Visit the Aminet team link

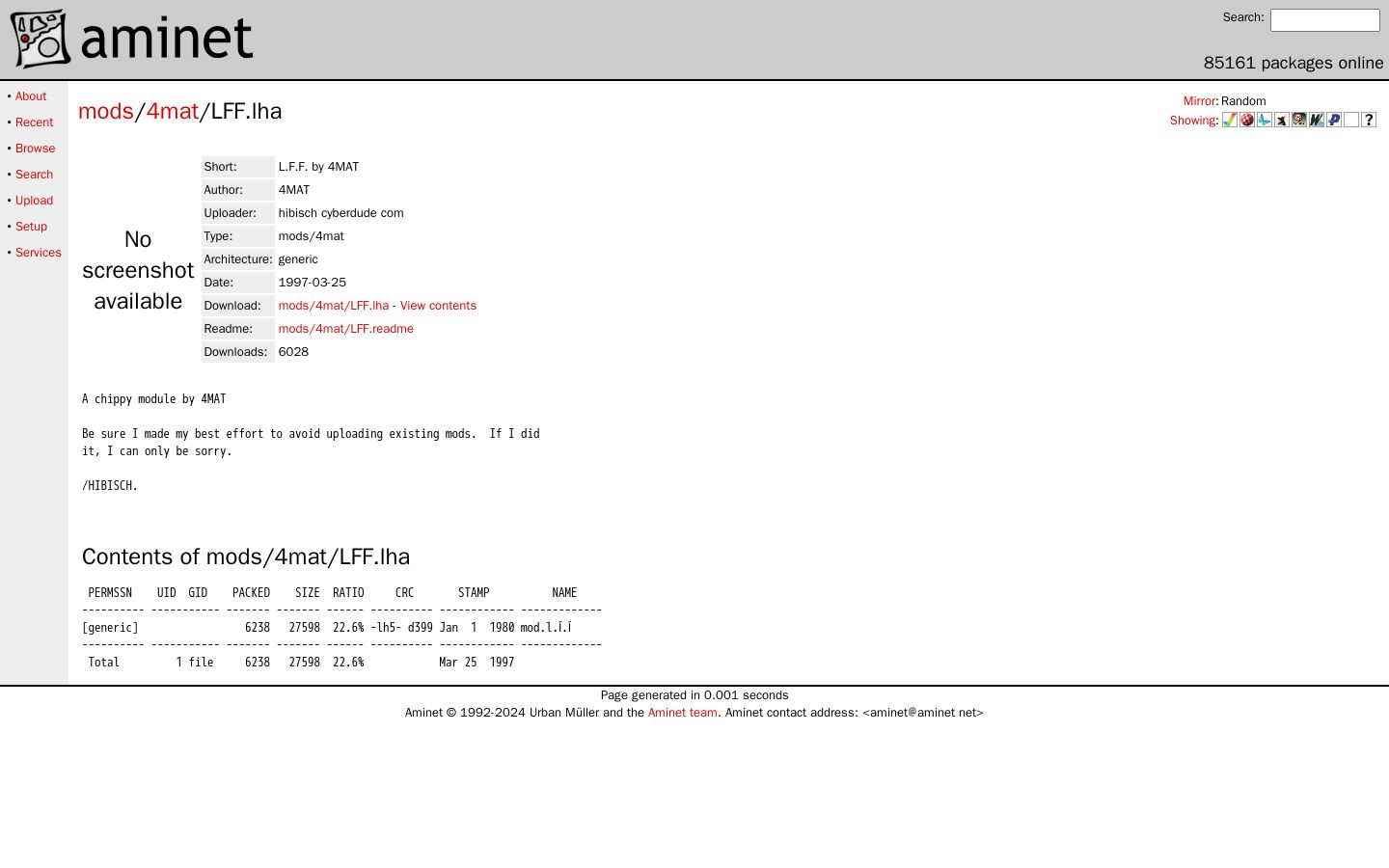click(683, 713)
